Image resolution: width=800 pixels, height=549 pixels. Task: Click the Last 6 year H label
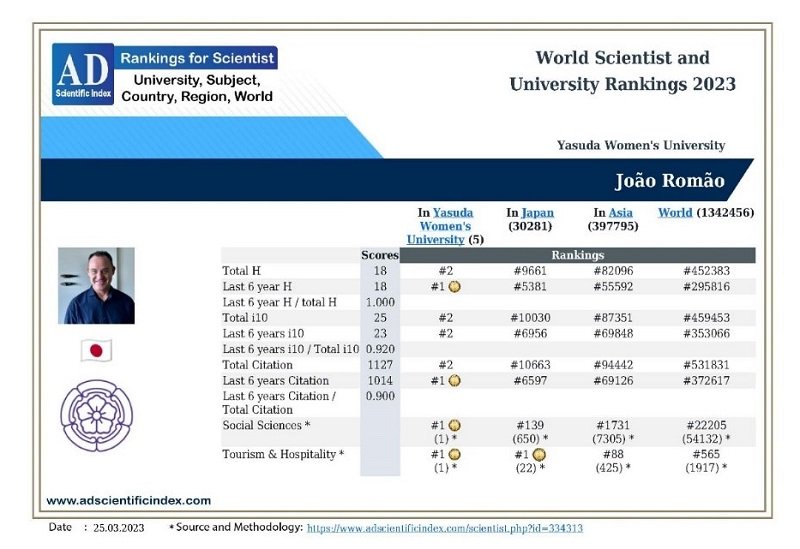[257, 287]
